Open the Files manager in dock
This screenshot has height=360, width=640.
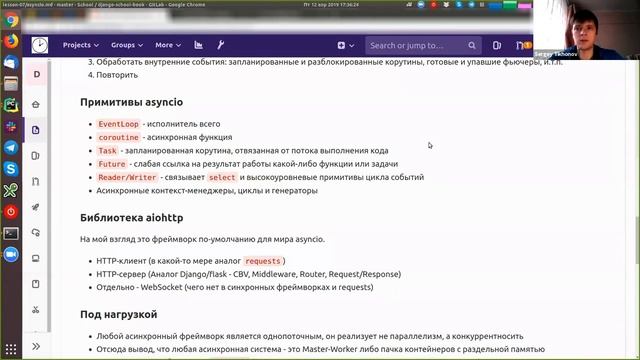coord(11,84)
